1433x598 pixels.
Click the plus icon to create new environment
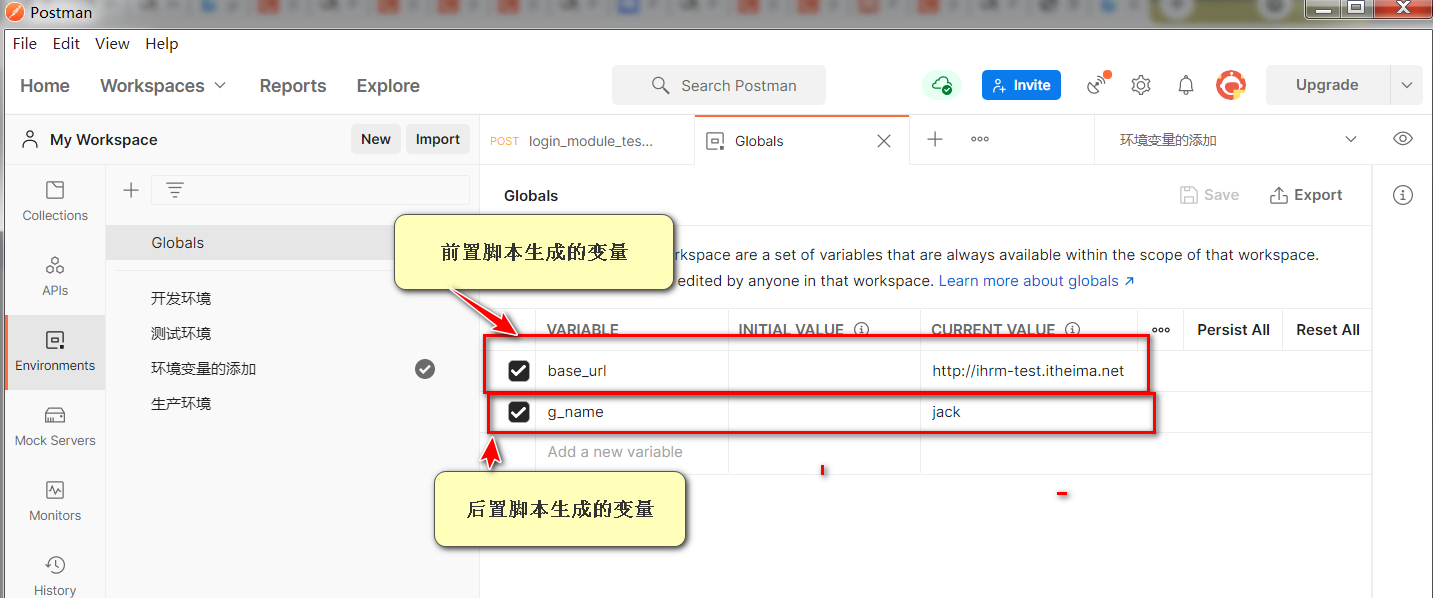click(x=131, y=190)
